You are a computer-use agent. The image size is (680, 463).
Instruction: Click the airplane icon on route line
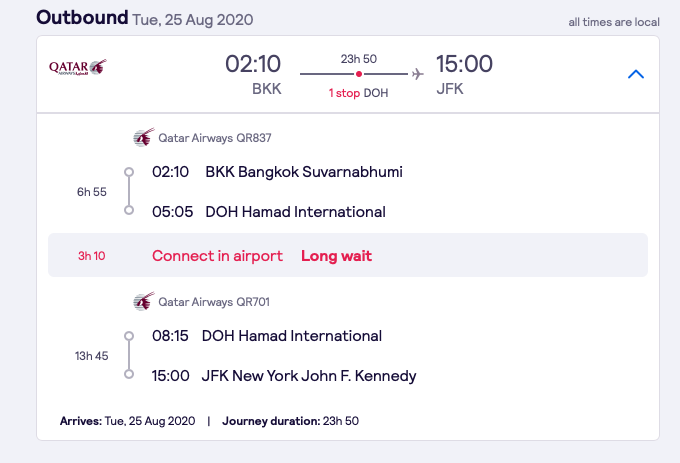(417, 74)
